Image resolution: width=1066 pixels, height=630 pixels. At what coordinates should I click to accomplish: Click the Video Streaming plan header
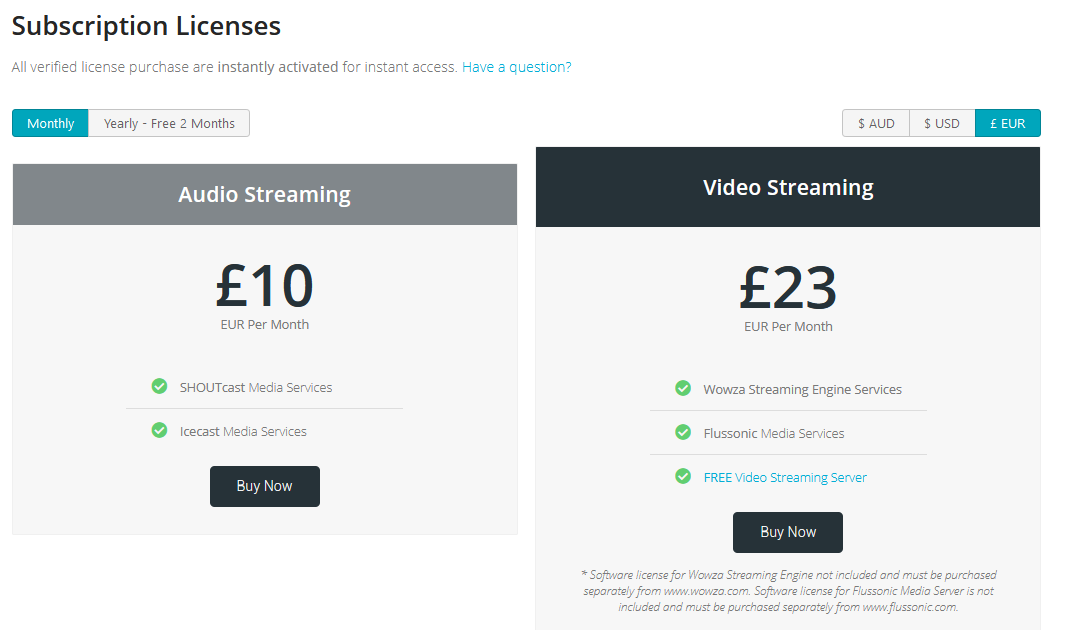(x=788, y=187)
